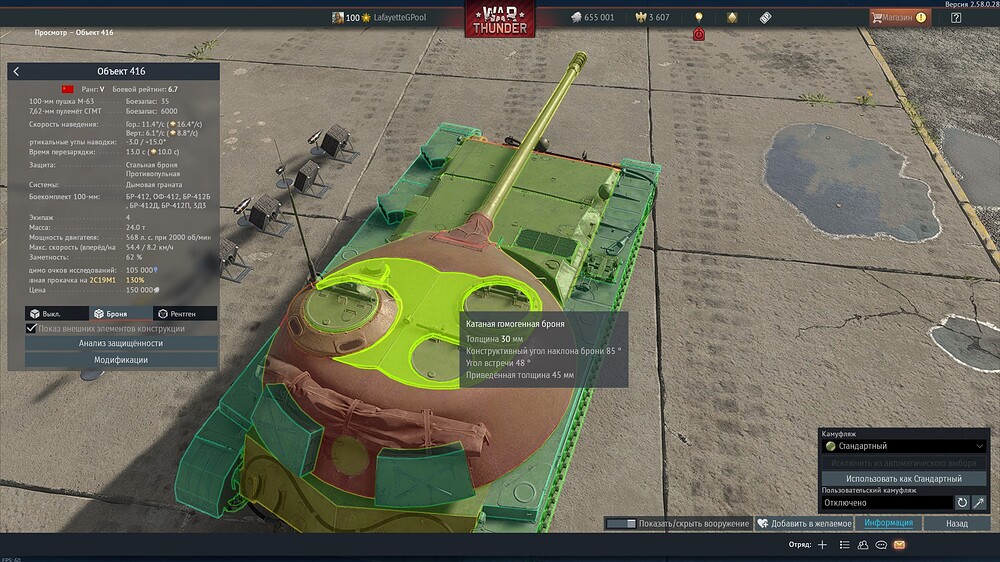Click the Угол встречи 48 text
This screenshot has height=562, width=1000.
pos(498,363)
